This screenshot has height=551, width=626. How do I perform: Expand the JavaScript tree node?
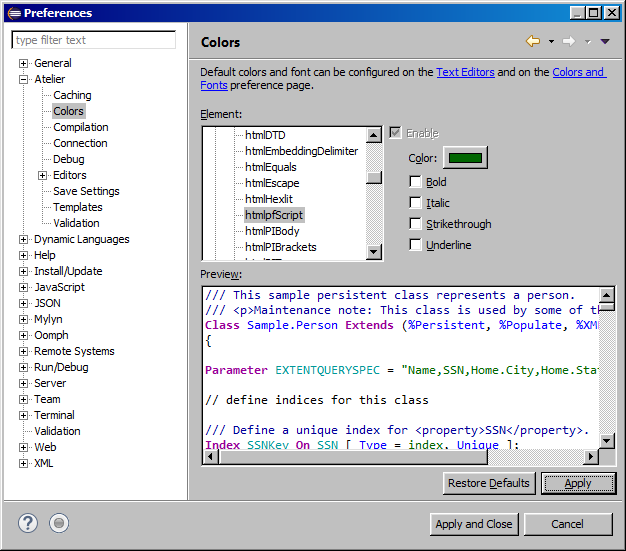[x=24, y=287]
